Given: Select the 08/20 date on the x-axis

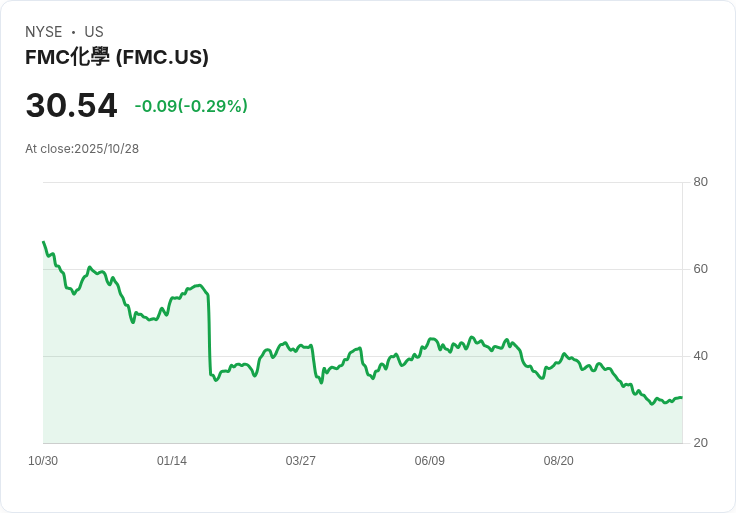Looking at the screenshot, I should click(558, 461).
